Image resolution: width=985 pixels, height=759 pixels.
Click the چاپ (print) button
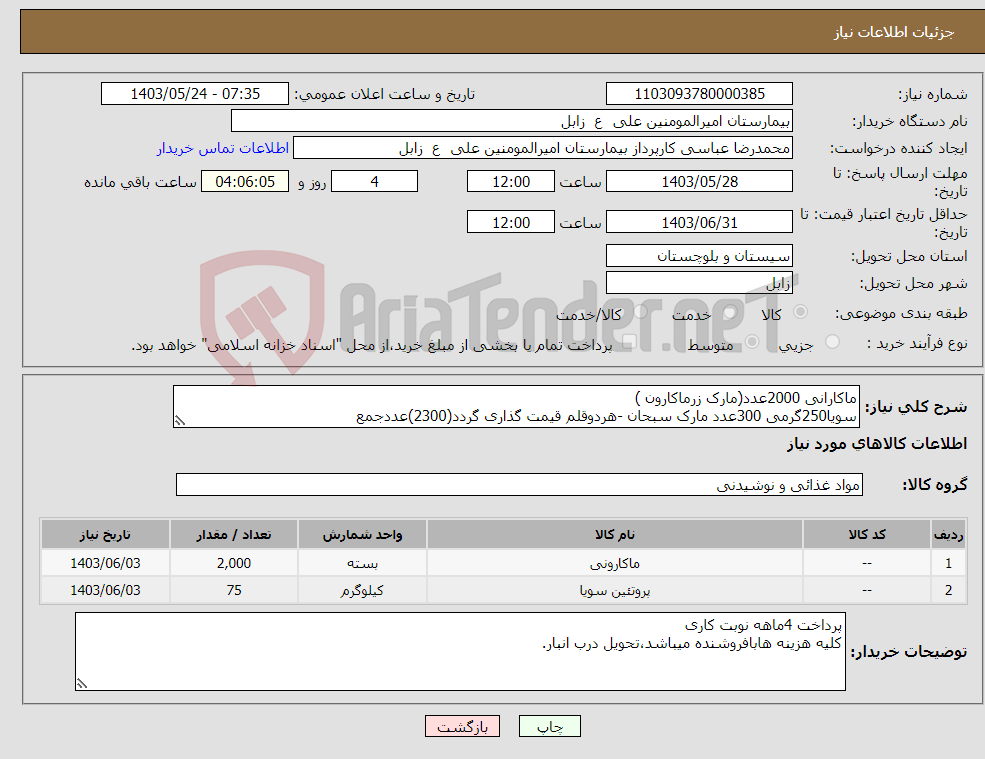550,726
